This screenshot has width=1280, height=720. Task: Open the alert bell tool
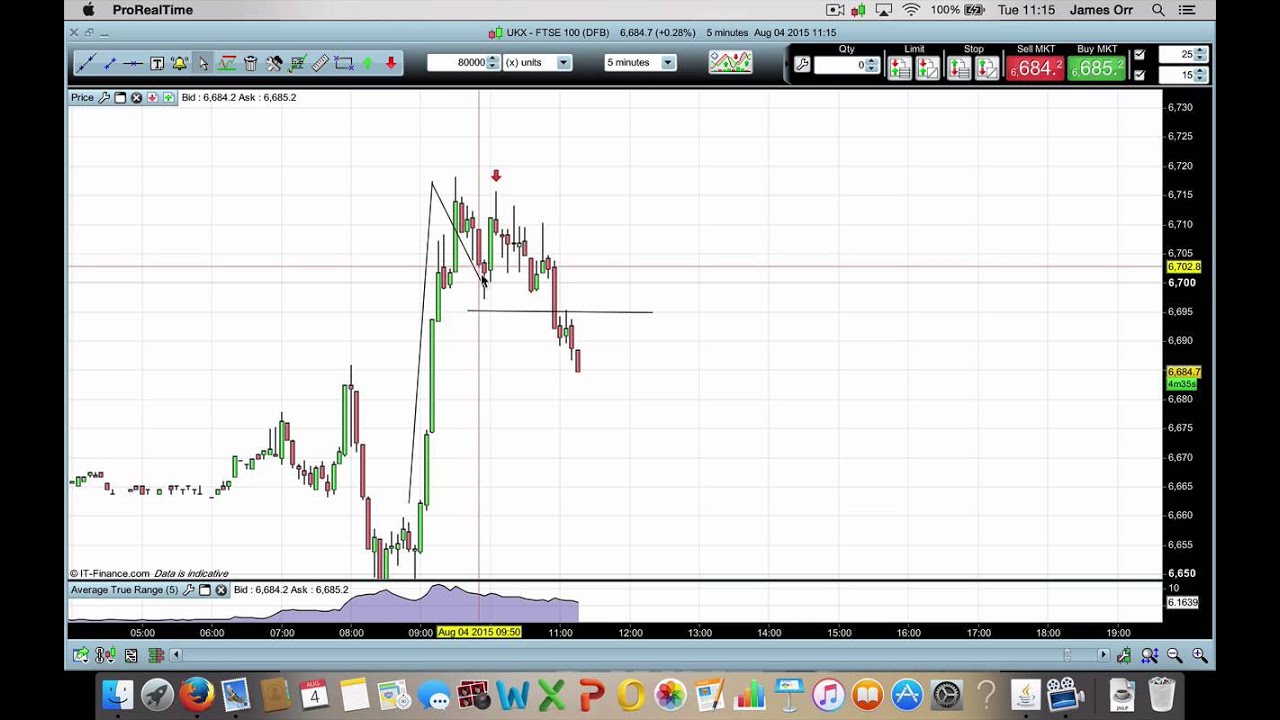click(x=180, y=63)
